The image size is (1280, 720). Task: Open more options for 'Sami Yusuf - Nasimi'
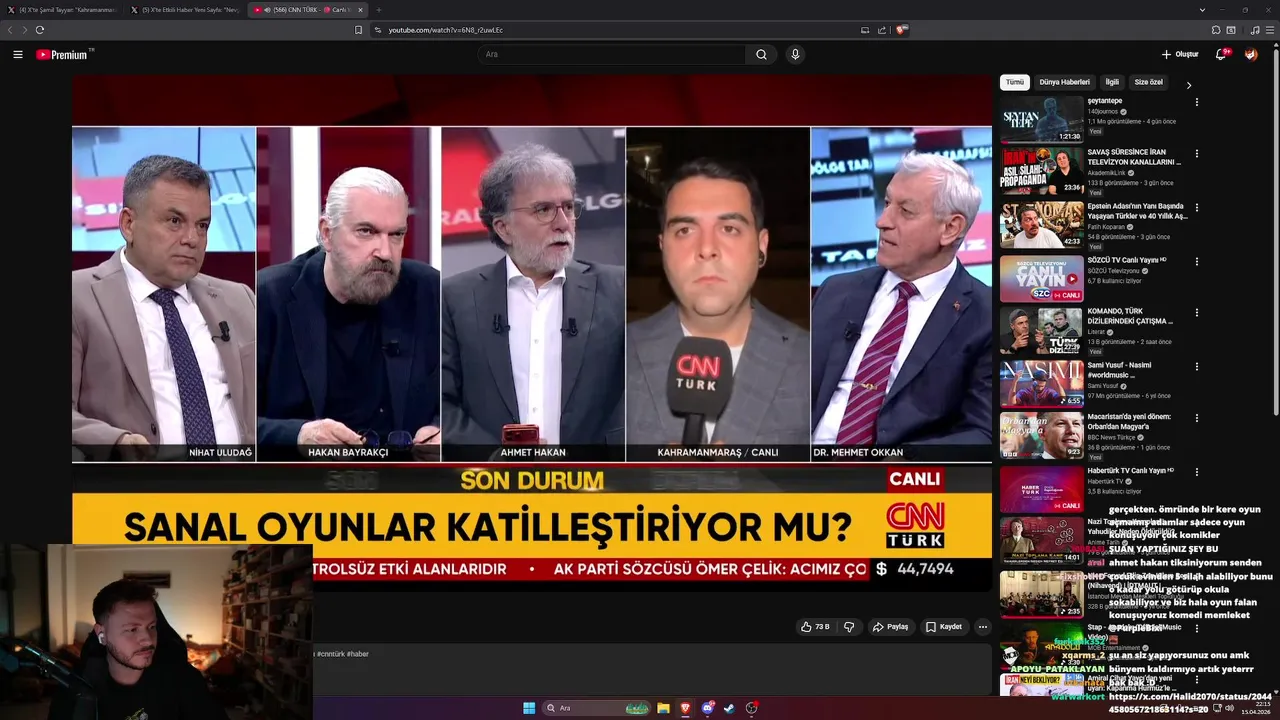(x=1196, y=366)
